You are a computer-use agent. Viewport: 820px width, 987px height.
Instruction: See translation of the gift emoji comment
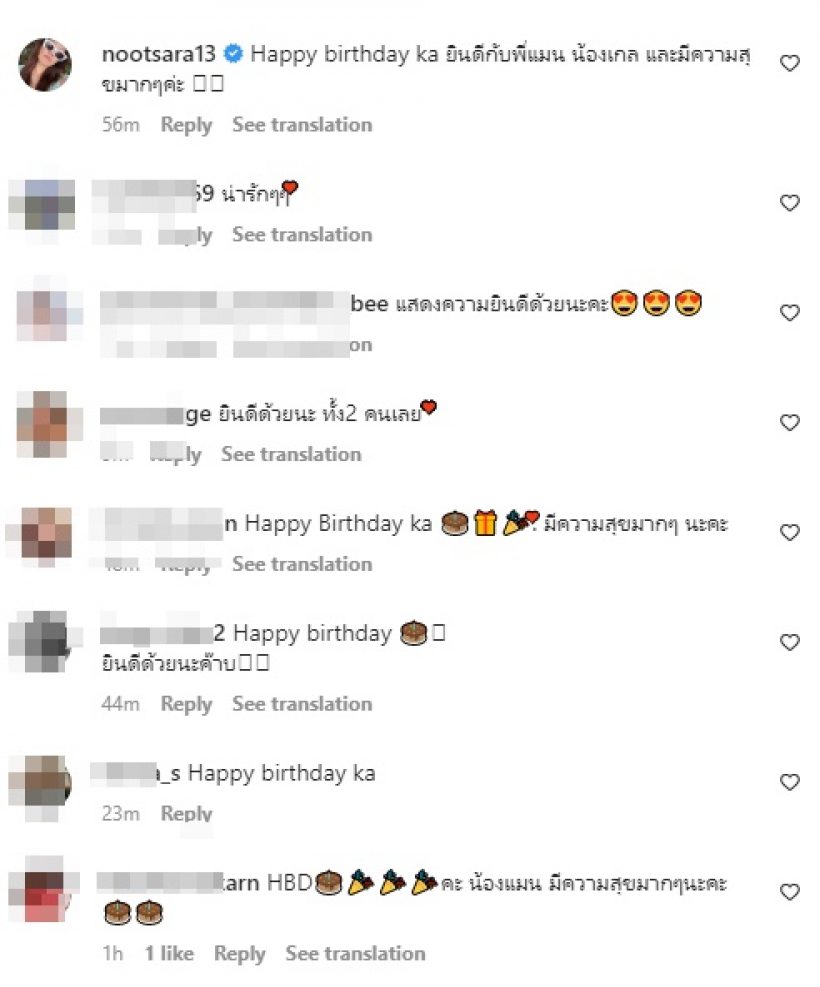[302, 563]
